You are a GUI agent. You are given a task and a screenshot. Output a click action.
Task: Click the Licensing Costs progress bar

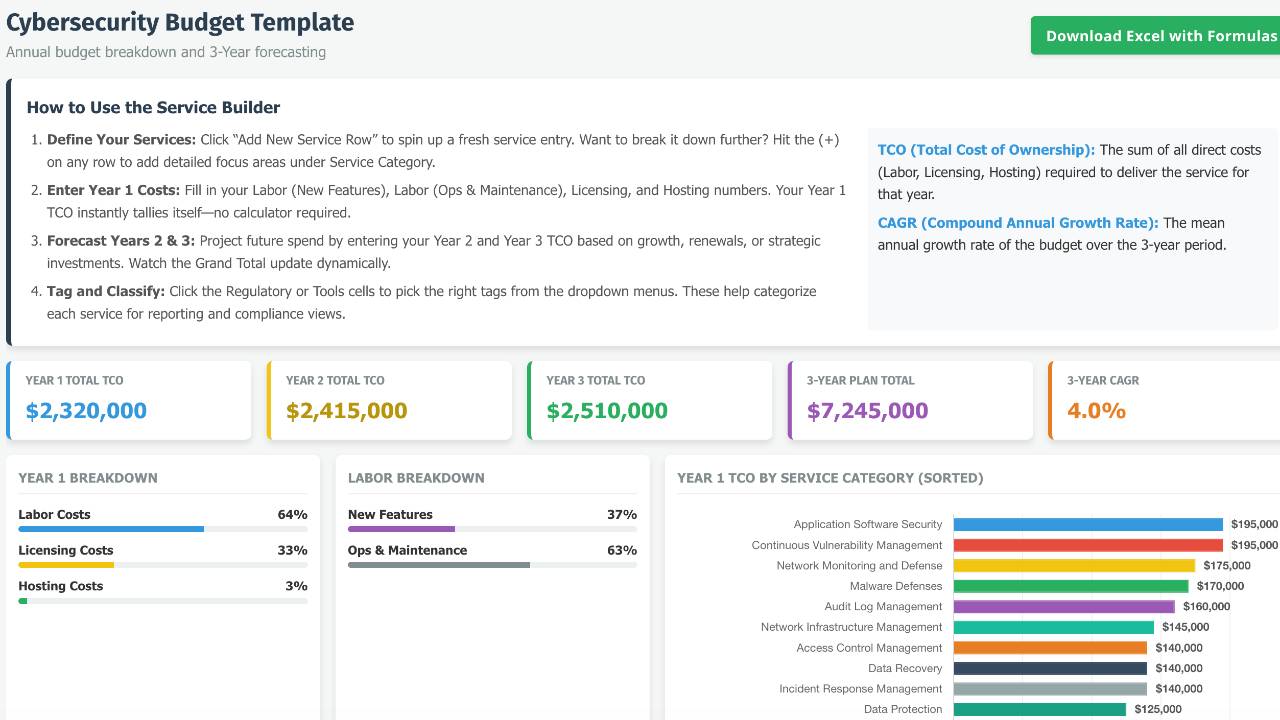pos(163,565)
